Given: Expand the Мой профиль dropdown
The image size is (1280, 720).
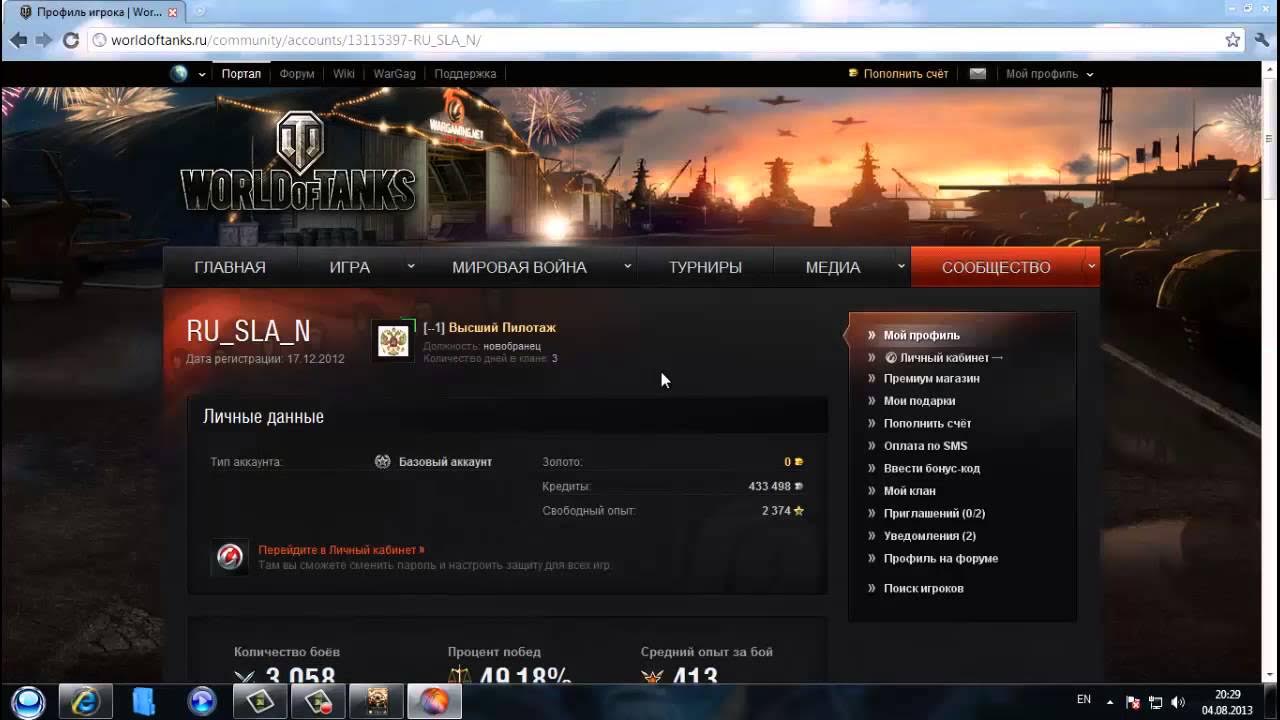Looking at the screenshot, I should click(1089, 74).
